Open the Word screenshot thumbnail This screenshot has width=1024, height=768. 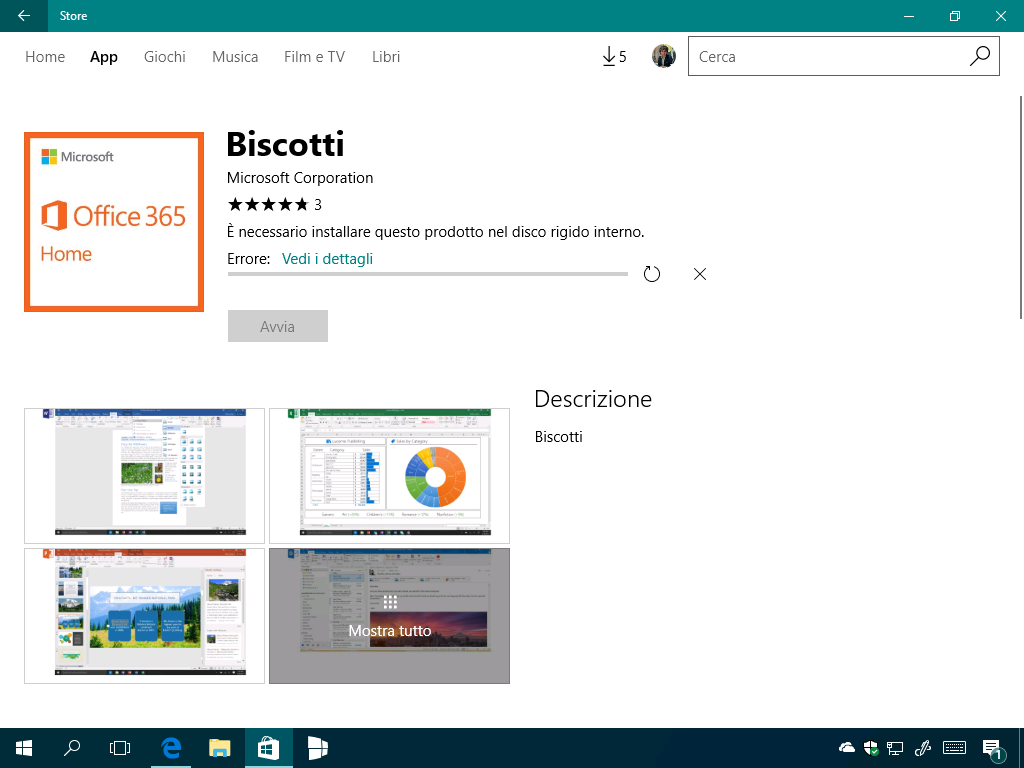tap(144, 476)
